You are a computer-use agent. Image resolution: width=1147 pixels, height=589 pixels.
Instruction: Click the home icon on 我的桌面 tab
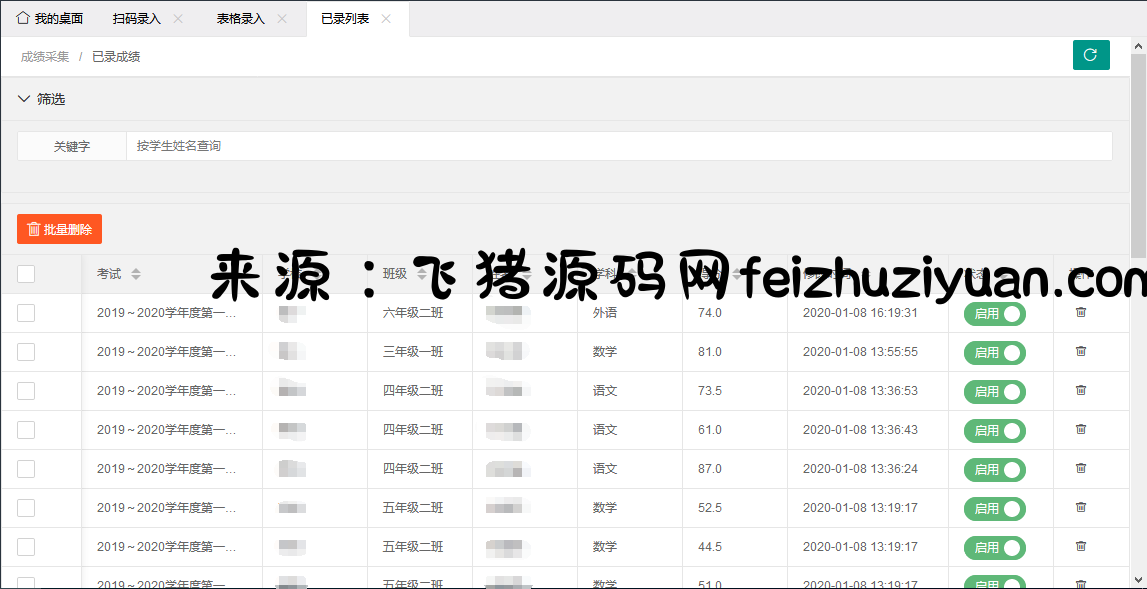point(23,18)
